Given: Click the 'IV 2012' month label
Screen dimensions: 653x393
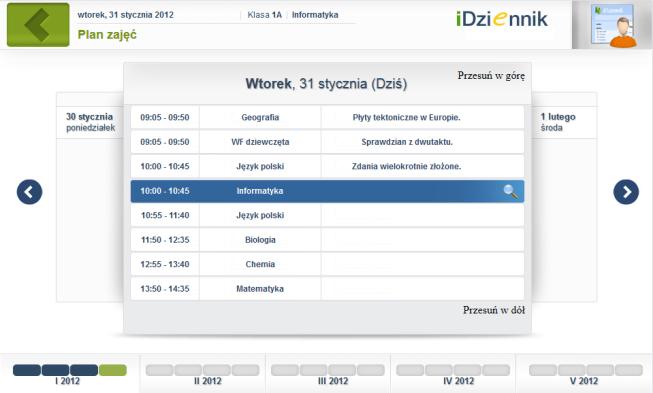Looking at the screenshot, I should pos(459,381).
